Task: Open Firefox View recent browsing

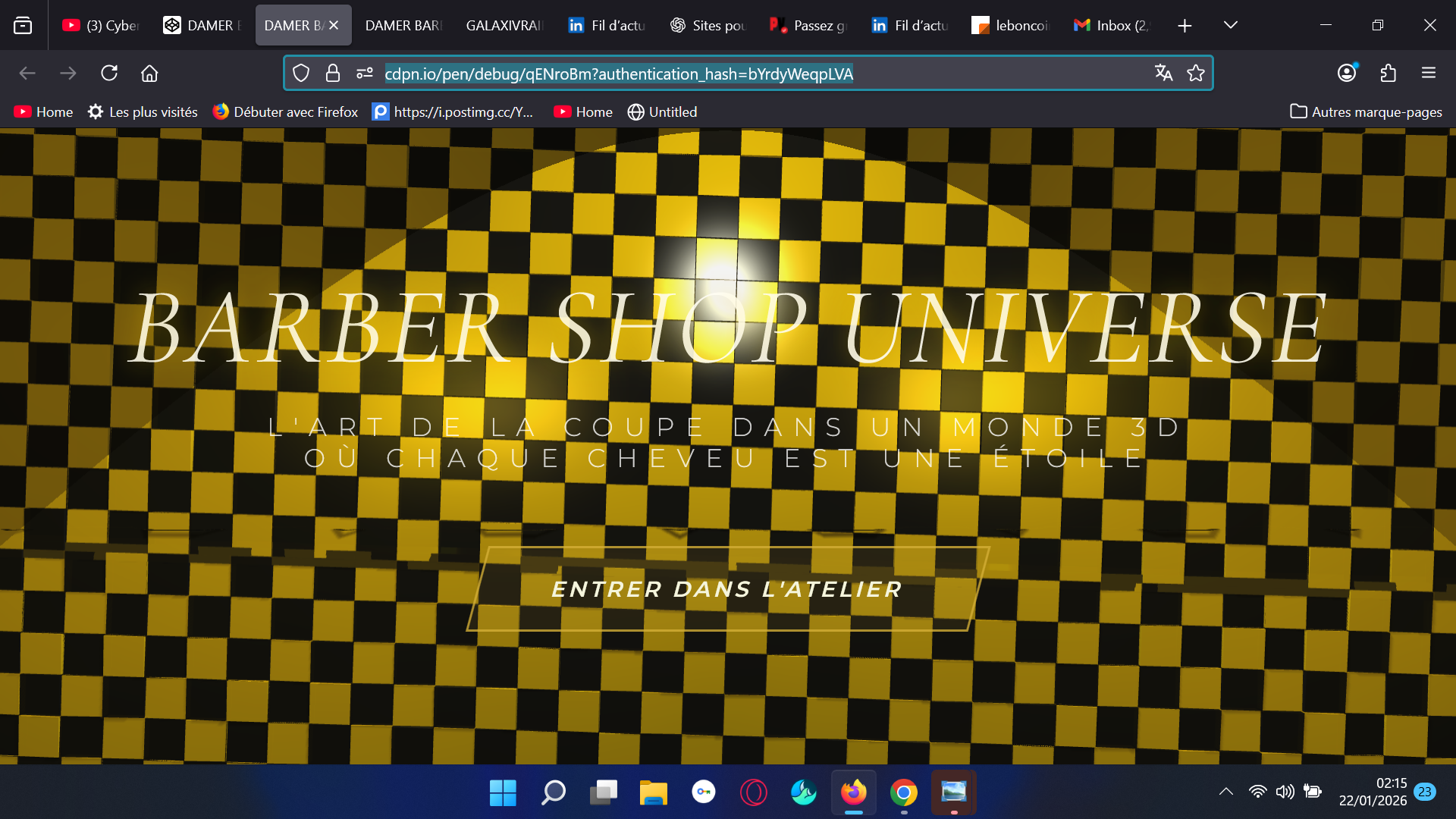Action: tap(23, 25)
